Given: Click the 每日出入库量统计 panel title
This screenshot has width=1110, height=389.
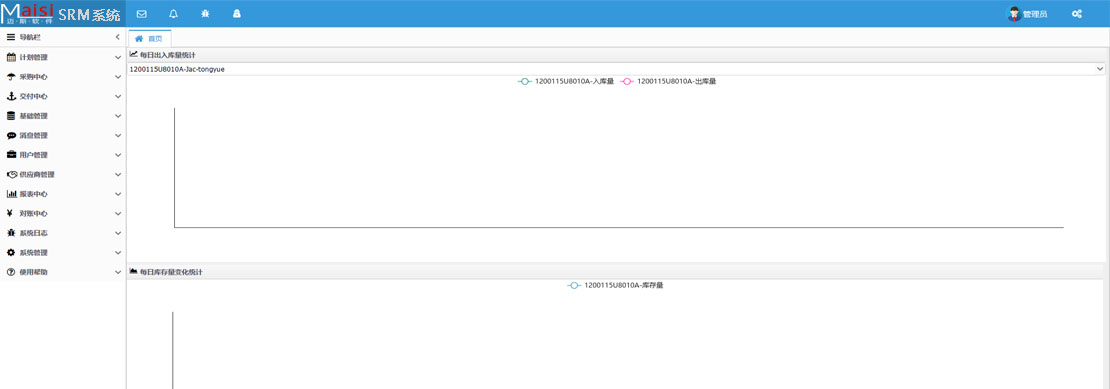Looking at the screenshot, I should pos(168,54).
